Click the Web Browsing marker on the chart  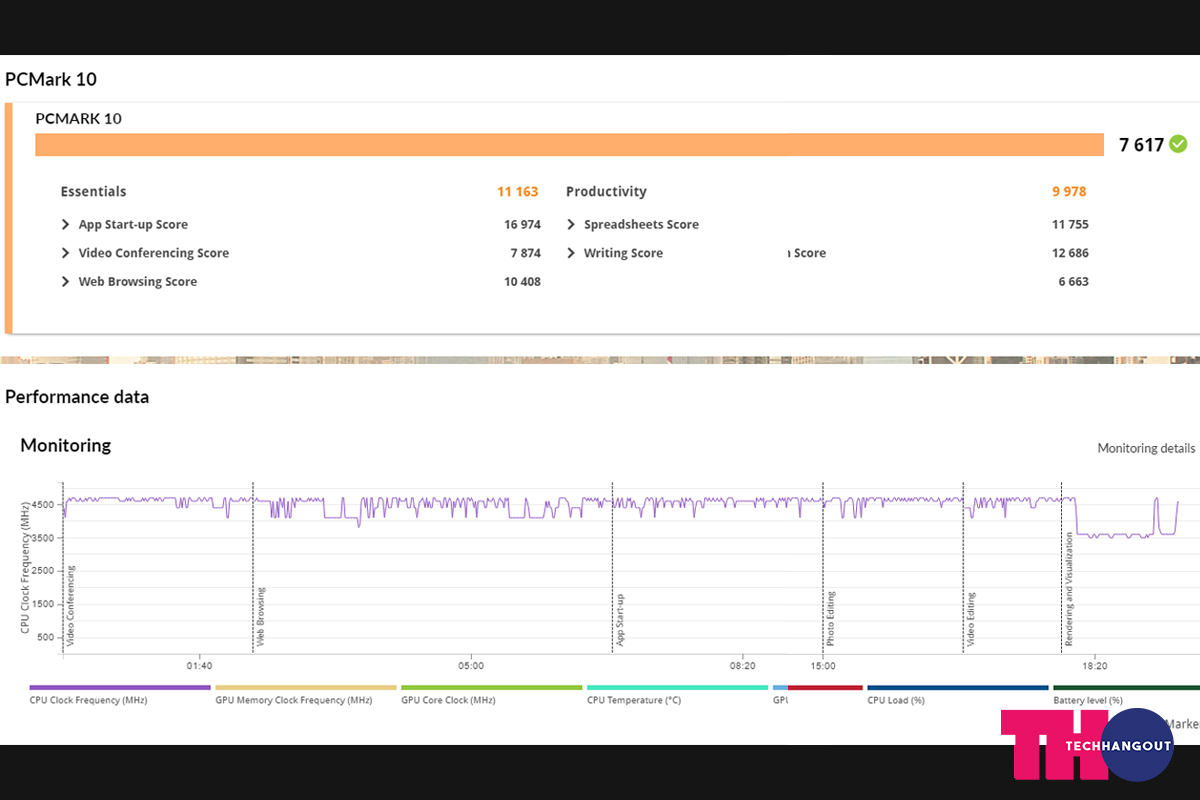coord(261,617)
